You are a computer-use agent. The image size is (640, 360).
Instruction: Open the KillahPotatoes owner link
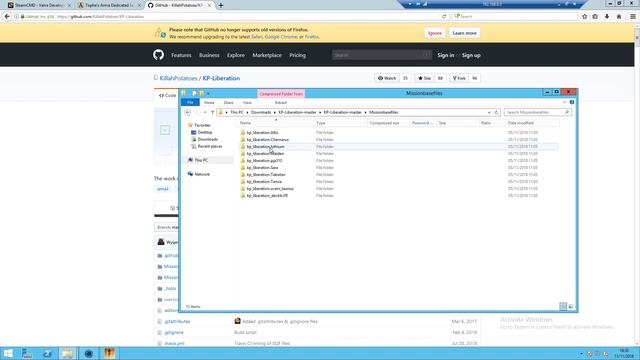178,78
